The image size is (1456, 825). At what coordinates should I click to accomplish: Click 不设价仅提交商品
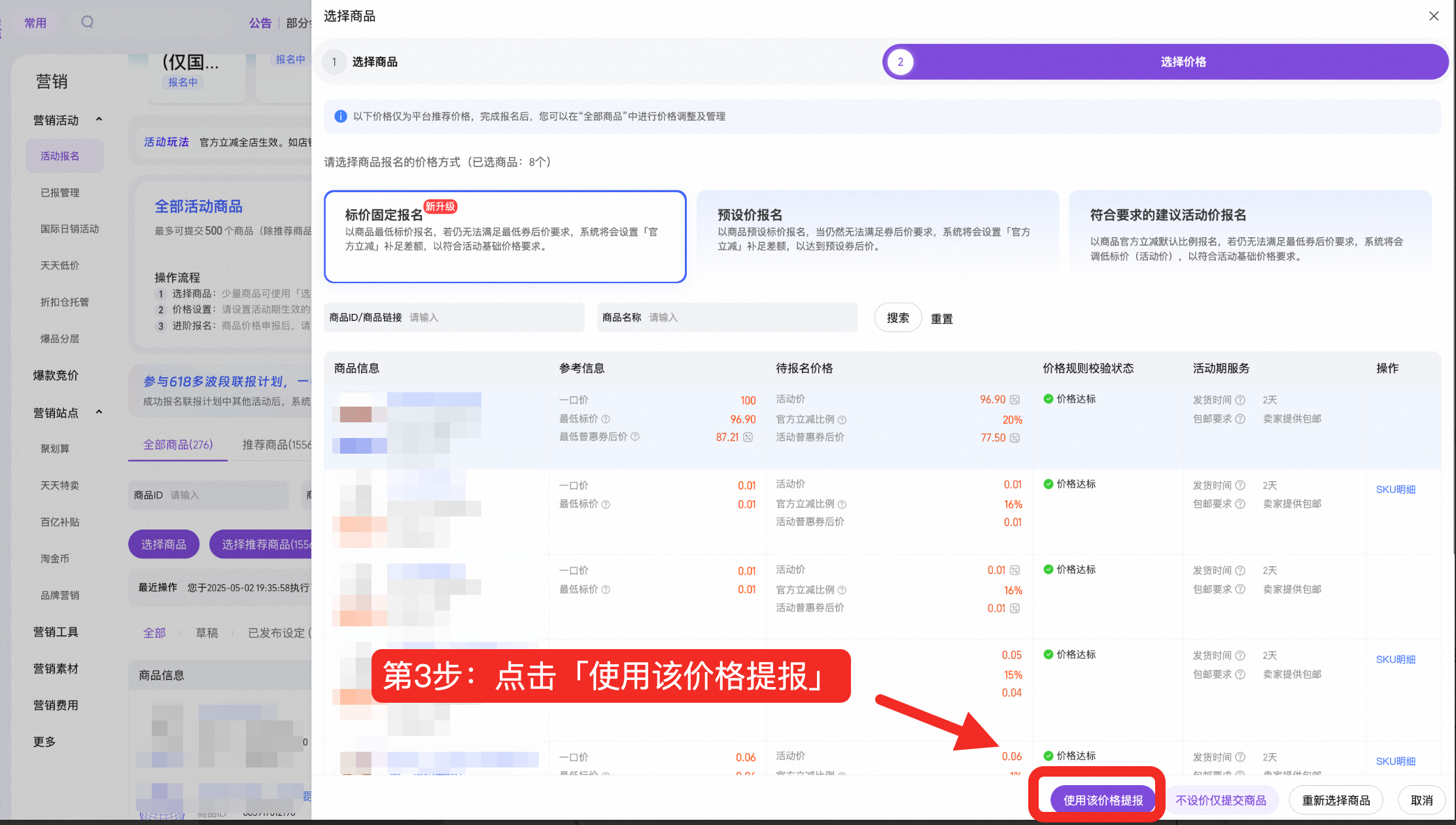pyautogui.click(x=1221, y=800)
